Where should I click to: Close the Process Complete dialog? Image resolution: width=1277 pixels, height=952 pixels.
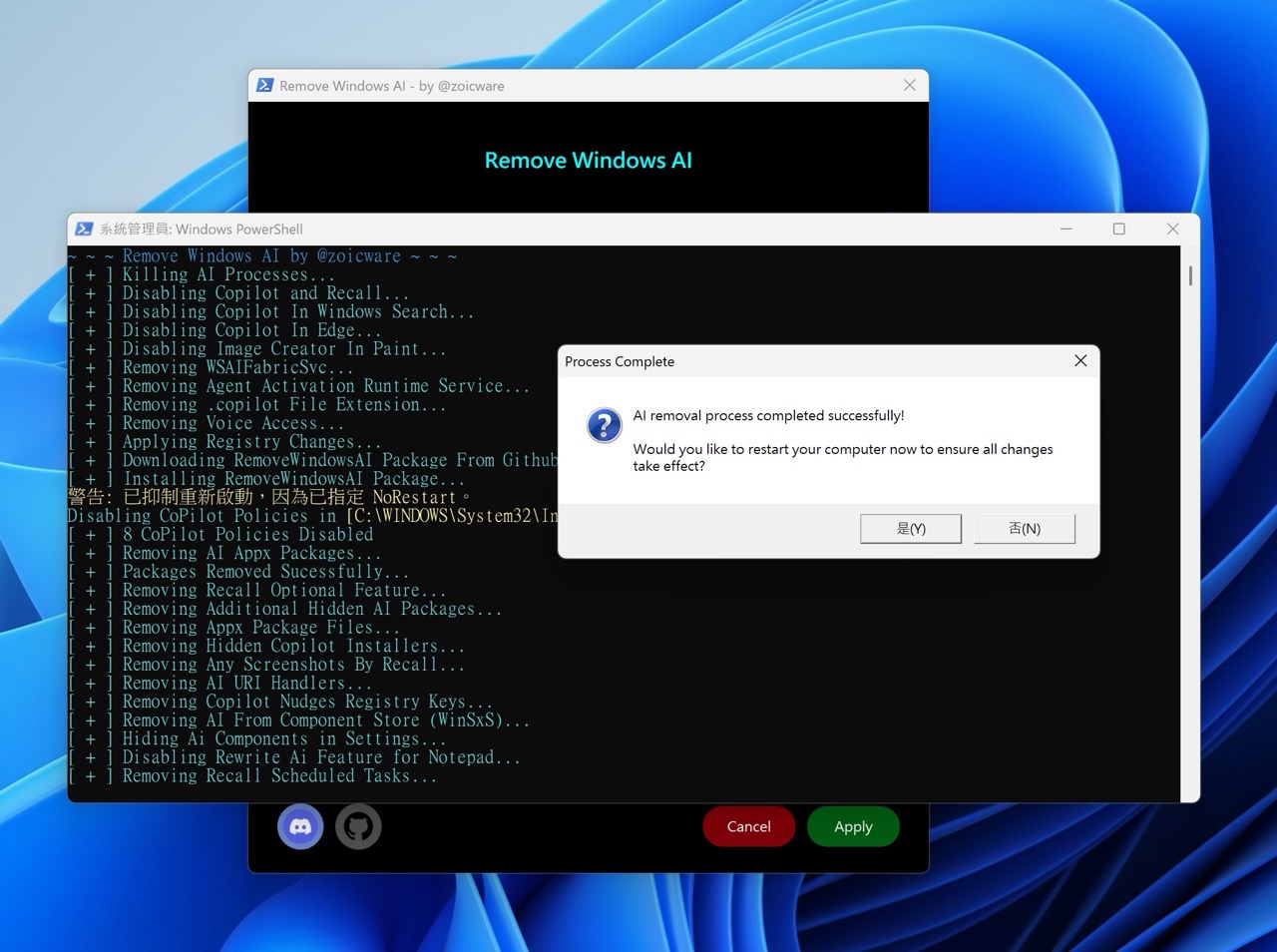coord(1080,361)
